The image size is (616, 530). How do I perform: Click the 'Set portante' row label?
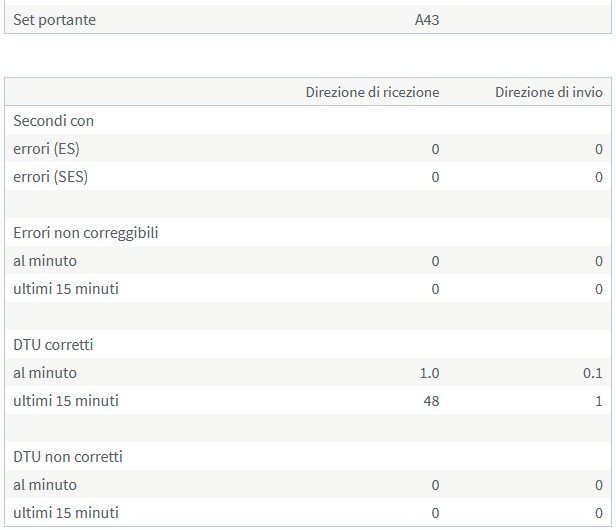click(54, 19)
